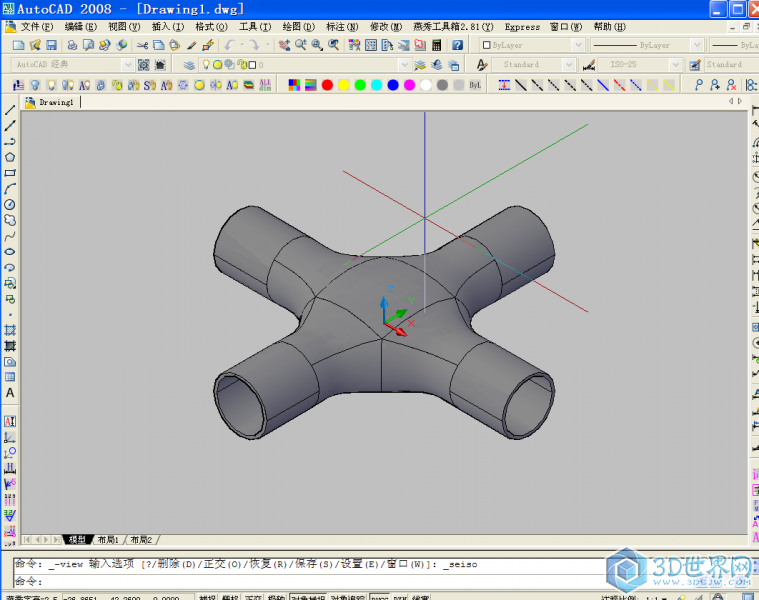Activate the Pan hand tool
This screenshot has width=759, height=600.
(284, 45)
